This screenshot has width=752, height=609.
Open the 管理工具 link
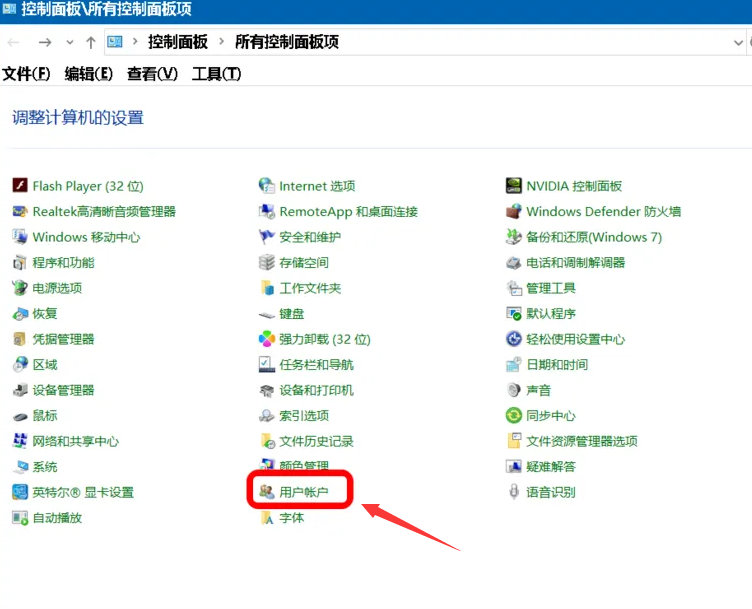point(551,288)
